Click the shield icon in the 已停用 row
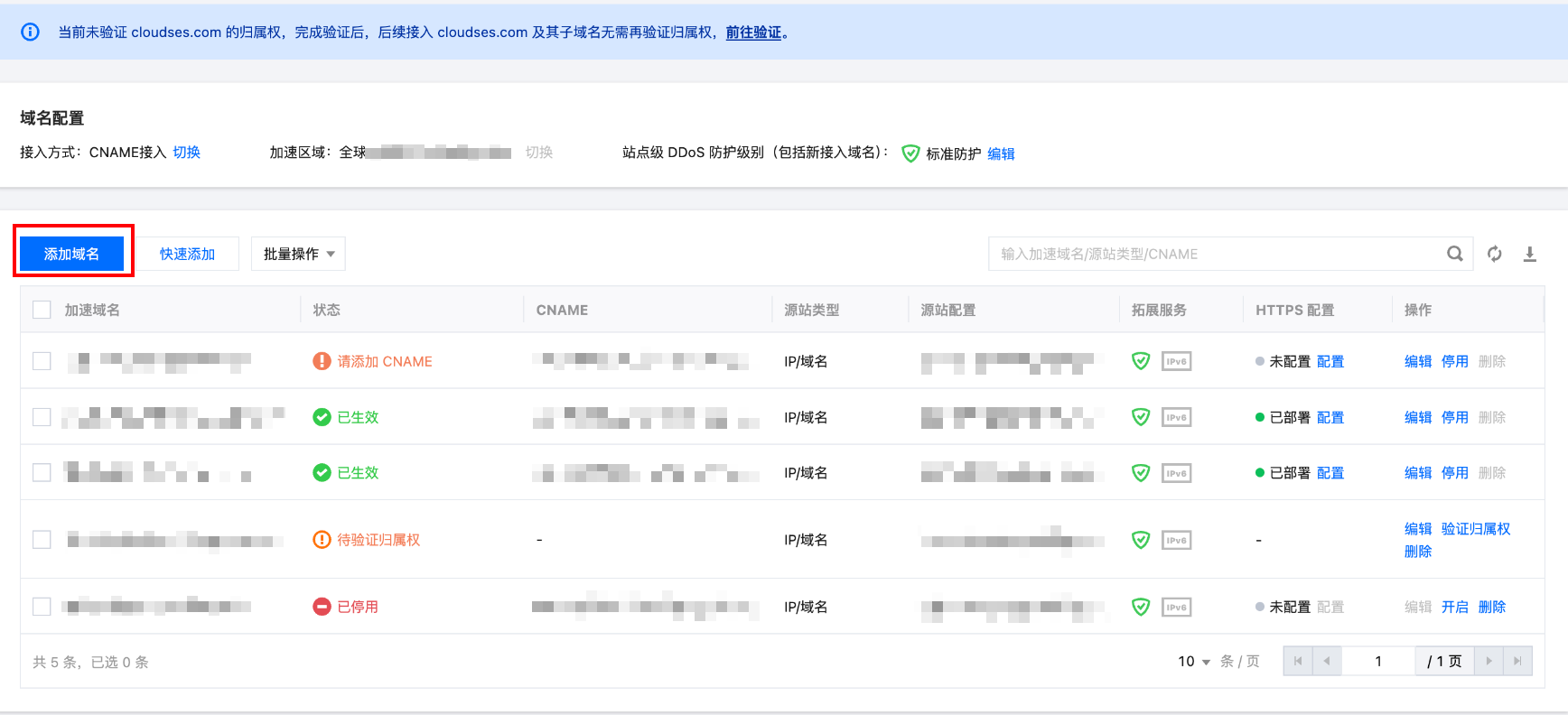 pyautogui.click(x=1141, y=607)
